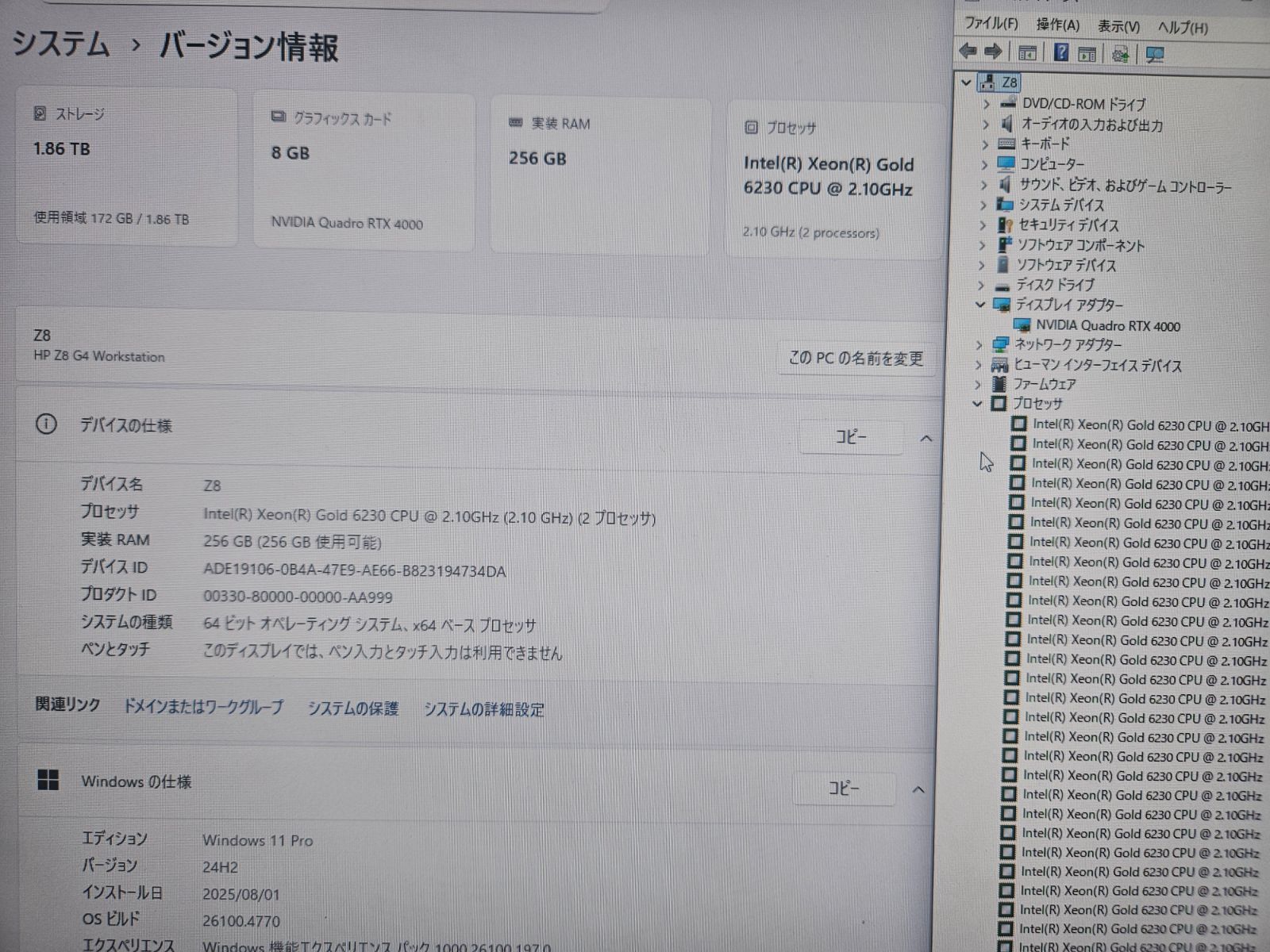This screenshot has width=1270, height=952.
Task: Click the 実装 RAM card icon
Action: coord(515,123)
